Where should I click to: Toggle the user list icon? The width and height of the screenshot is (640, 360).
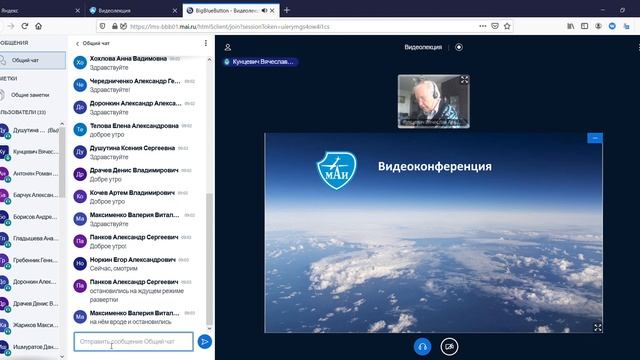pyautogui.click(x=228, y=47)
